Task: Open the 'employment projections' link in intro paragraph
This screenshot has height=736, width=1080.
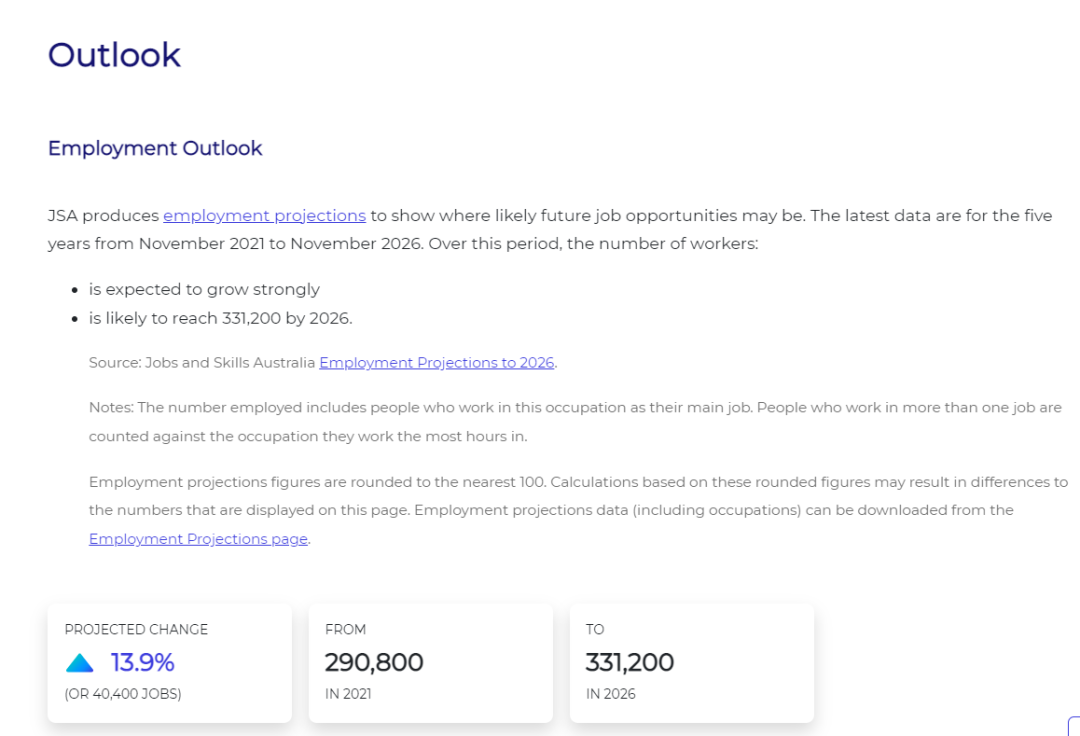Action: tap(264, 215)
